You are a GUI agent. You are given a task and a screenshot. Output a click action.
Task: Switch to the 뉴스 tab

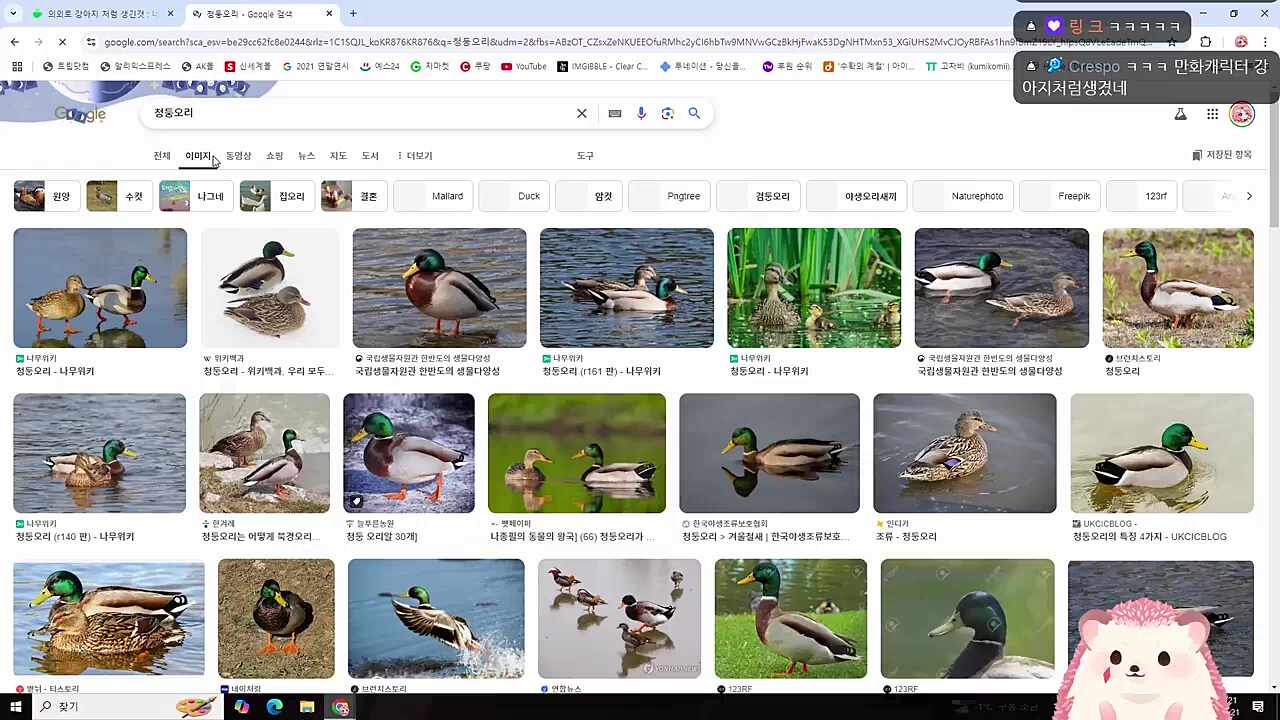pyautogui.click(x=306, y=156)
